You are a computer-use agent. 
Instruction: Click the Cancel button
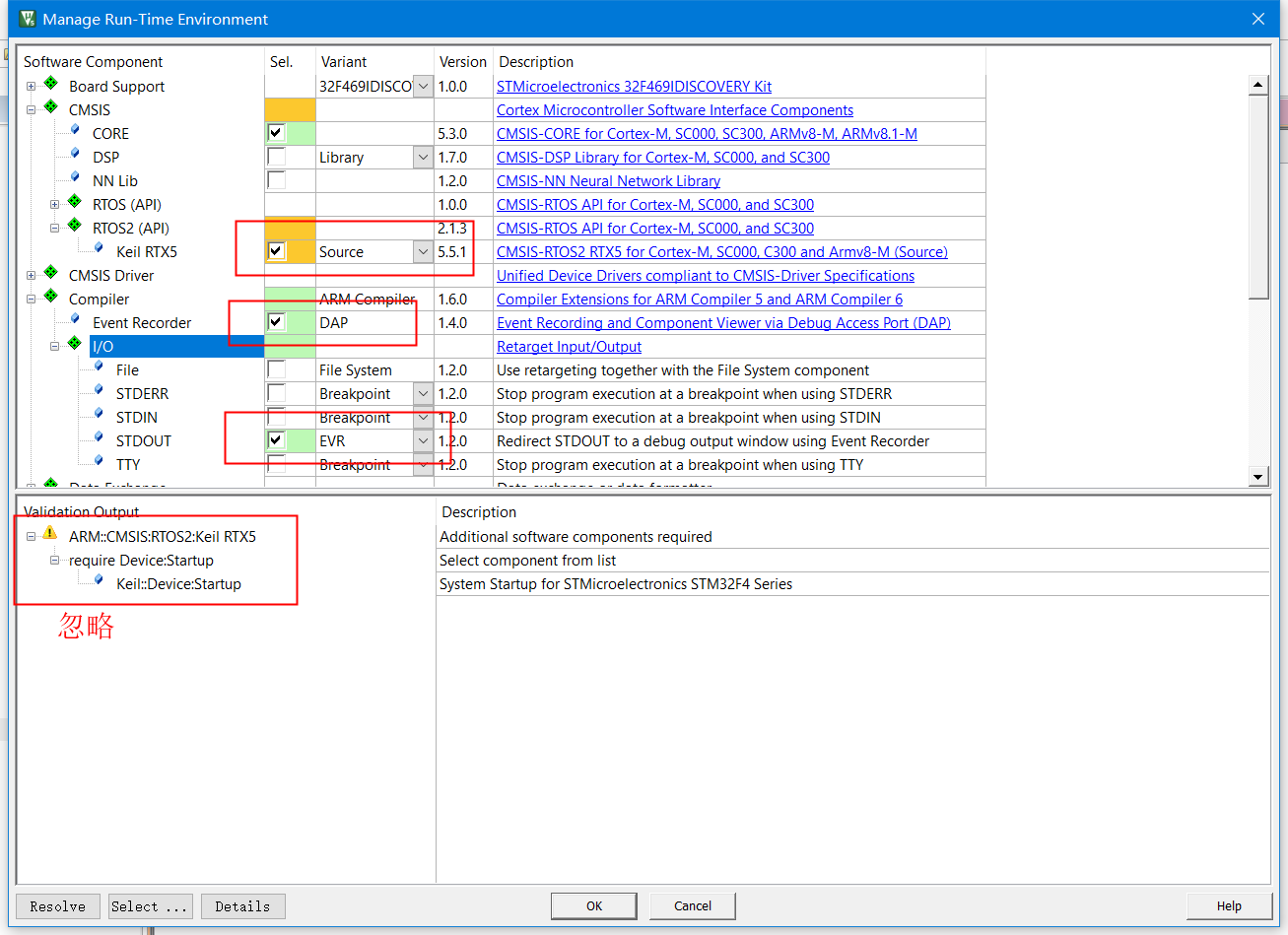693,906
